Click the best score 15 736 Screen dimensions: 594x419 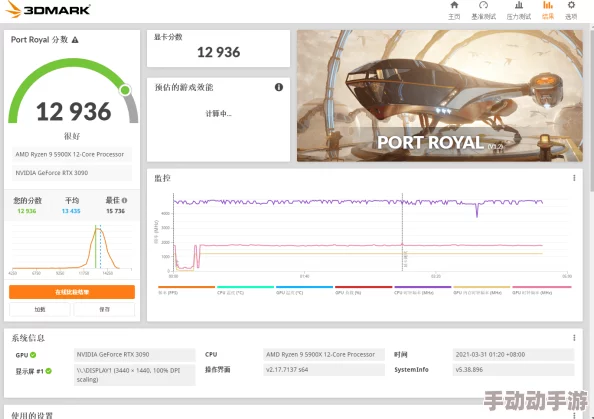tap(116, 211)
